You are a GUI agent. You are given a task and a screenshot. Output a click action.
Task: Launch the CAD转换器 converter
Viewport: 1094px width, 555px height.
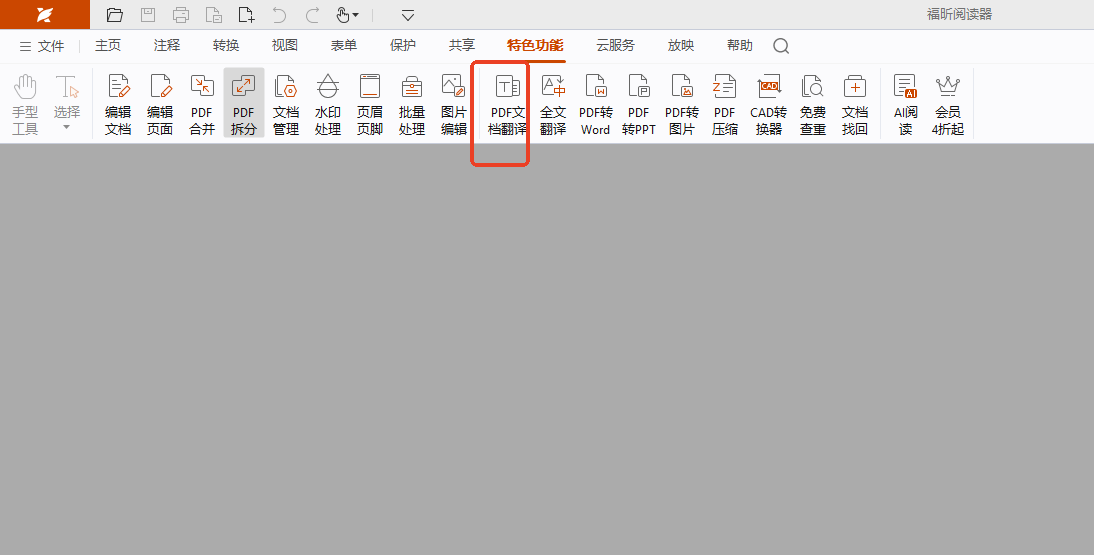(x=768, y=104)
